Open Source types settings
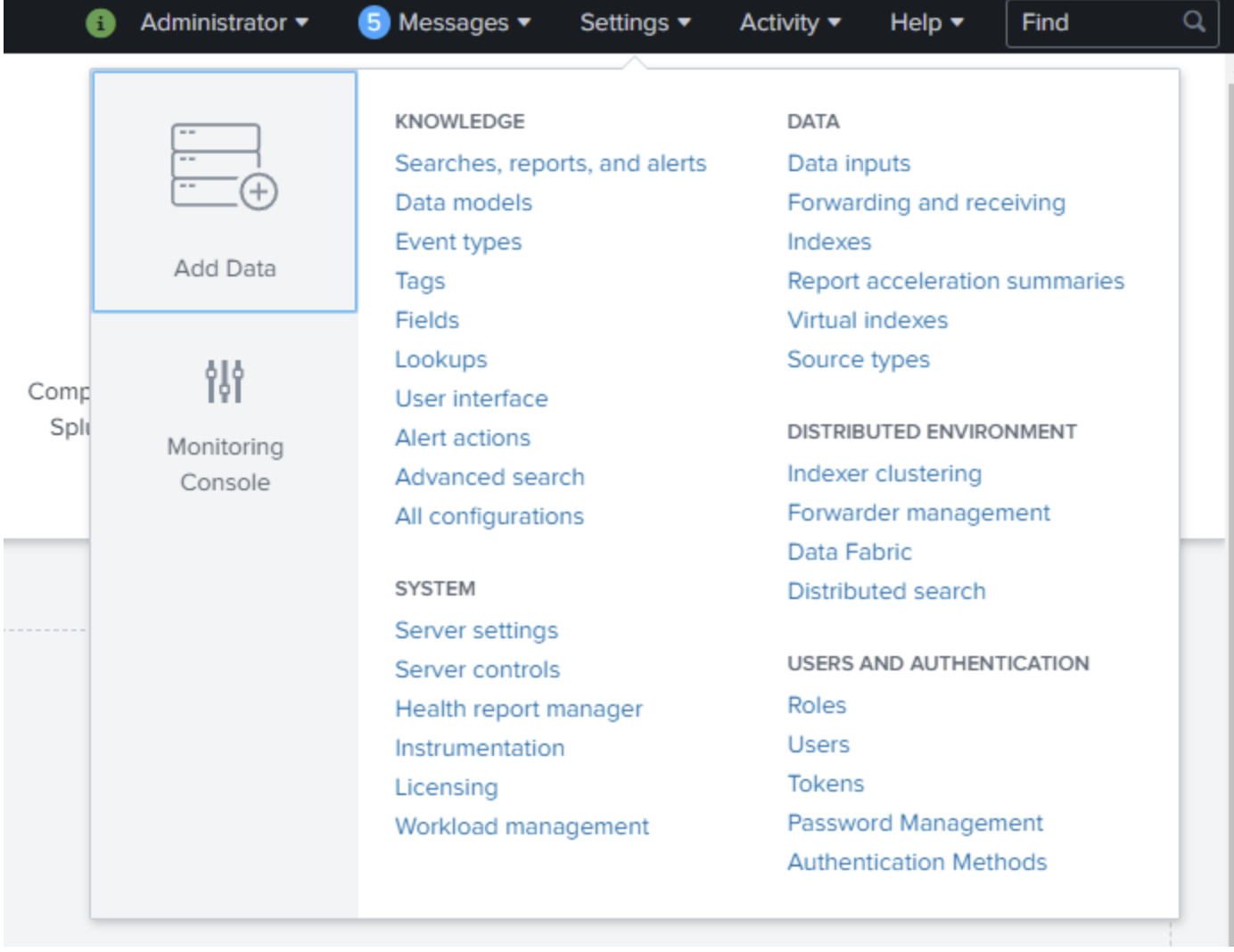 point(859,359)
